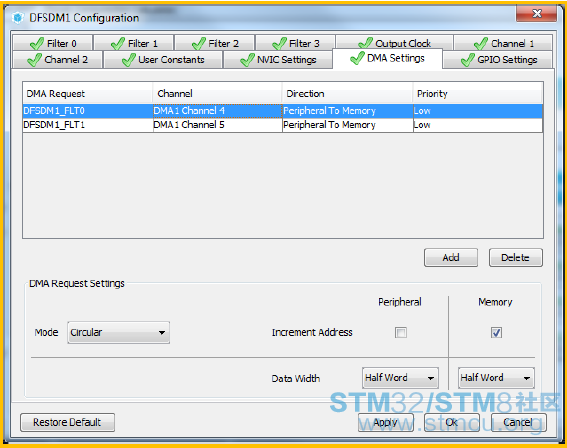Open the GPIO Settings tab
Screen dimensions: 567x448
[x=498, y=59]
